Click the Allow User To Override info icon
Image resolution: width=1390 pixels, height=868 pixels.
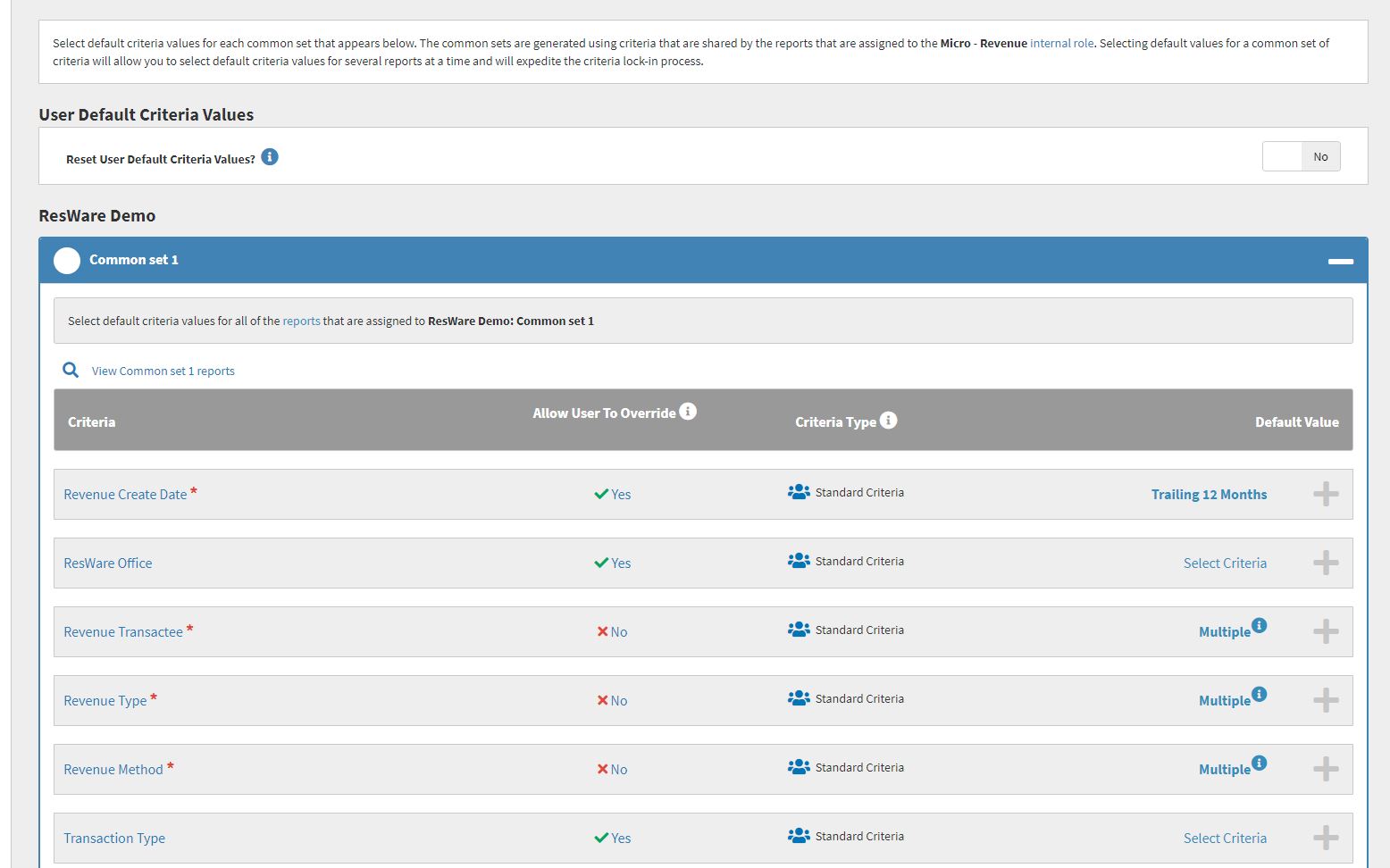[687, 412]
